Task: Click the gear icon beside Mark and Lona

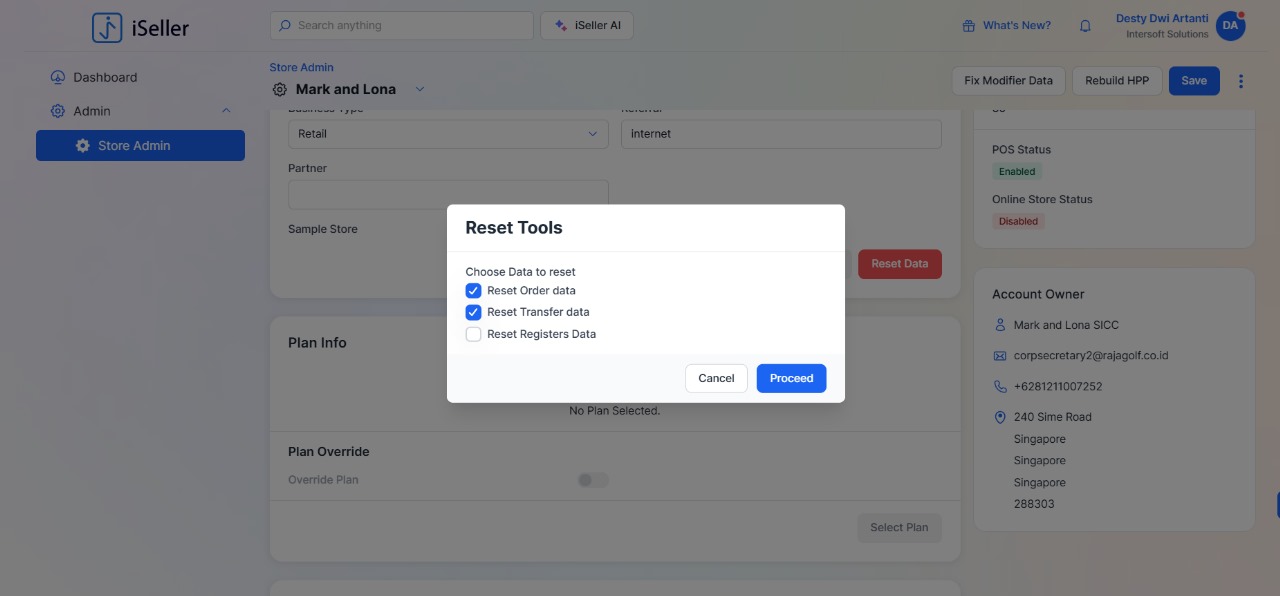Action: [280, 90]
